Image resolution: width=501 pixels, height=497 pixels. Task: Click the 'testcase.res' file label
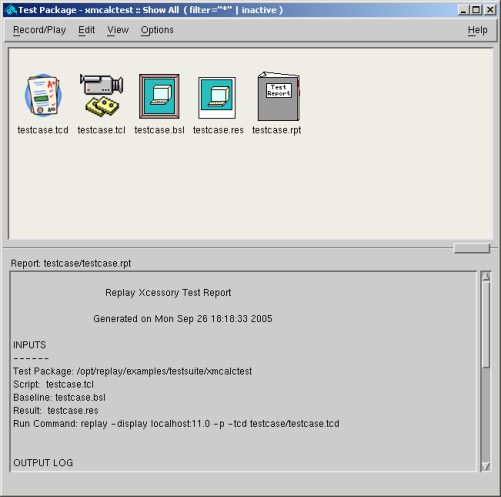218,130
